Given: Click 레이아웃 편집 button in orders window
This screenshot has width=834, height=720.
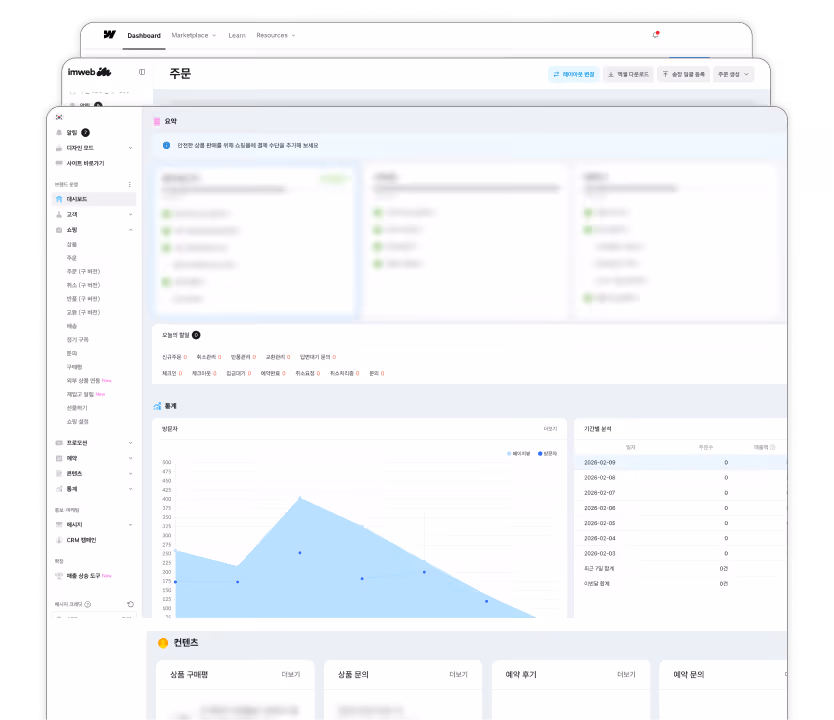Looking at the screenshot, I should coord(574,74).
